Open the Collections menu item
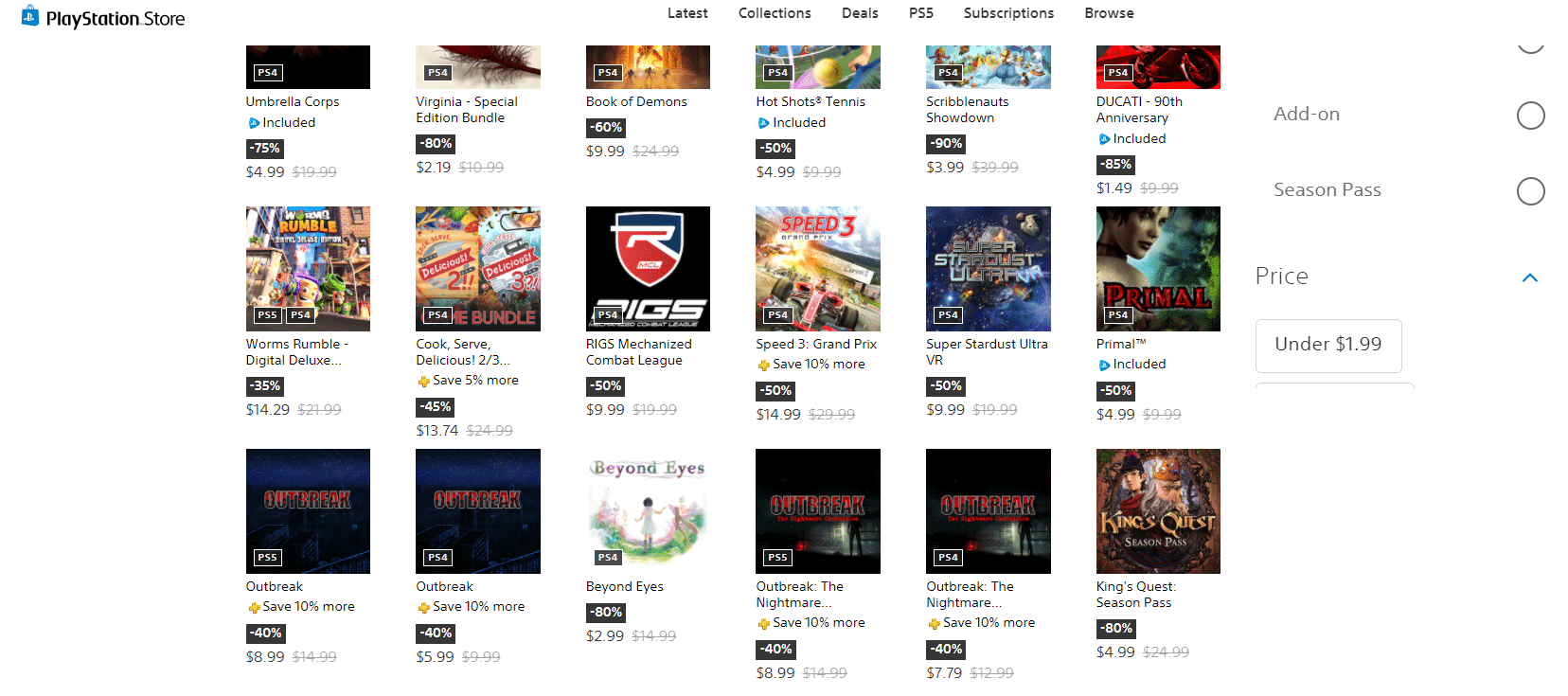1568x696 pixels. (x=775, y=13)
